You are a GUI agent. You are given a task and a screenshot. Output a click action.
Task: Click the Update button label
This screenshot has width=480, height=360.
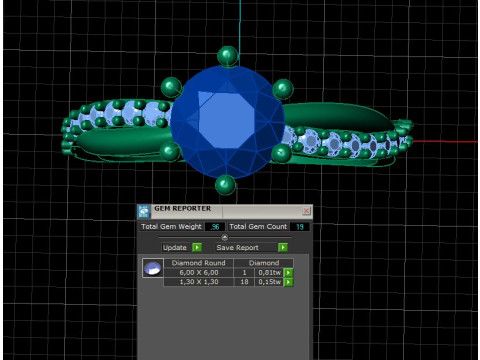click(175, 247)
